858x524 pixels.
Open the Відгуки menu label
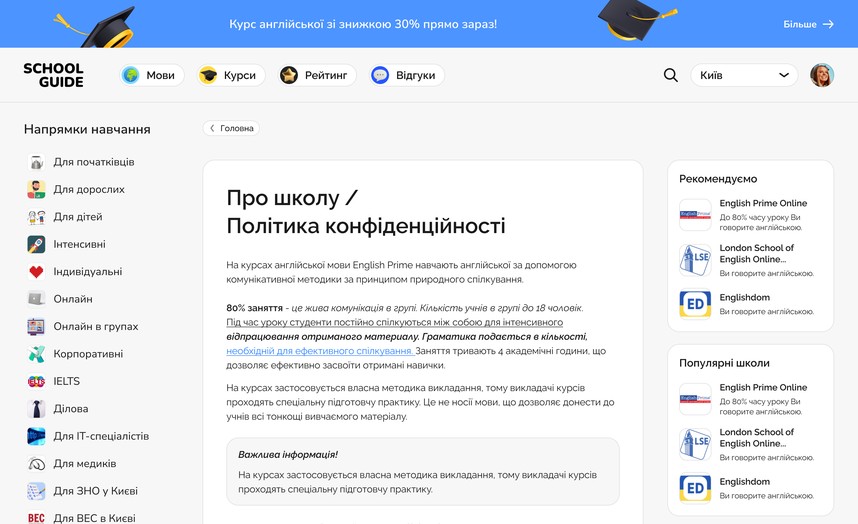416,75
